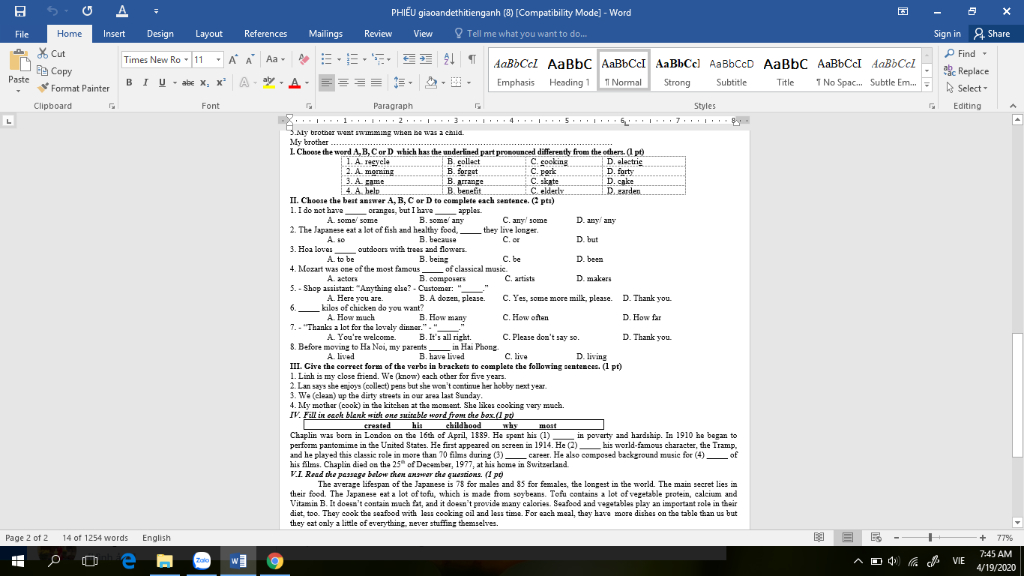
Task: Click zoom slider handle
Action: tap(930, 537)
